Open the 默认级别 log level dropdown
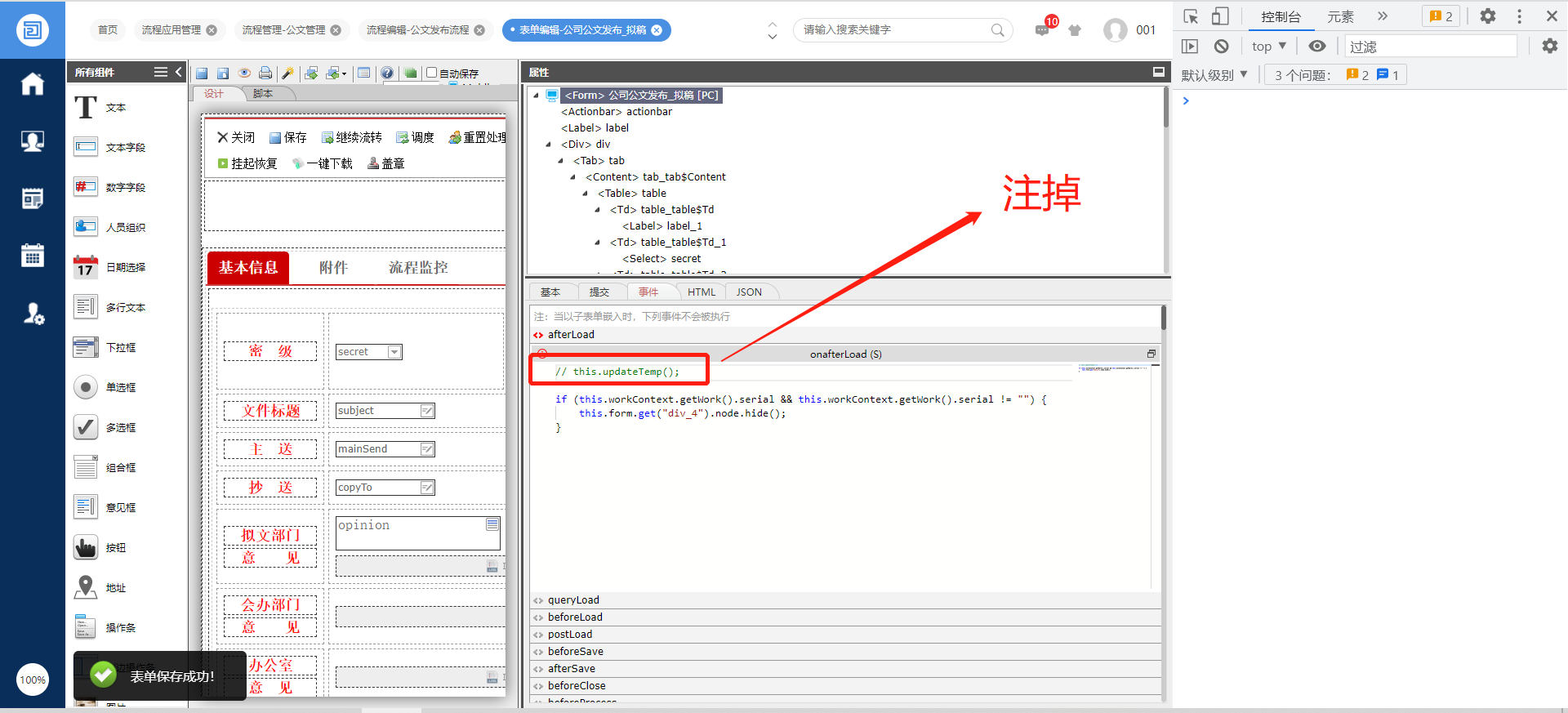Image resolution: width=1568 pixels, height=713 pixels. pos(1214,75)
